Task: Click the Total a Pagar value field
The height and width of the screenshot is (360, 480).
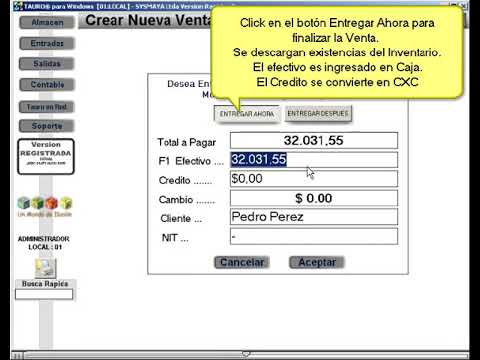Action: click(x=314, y=140)
